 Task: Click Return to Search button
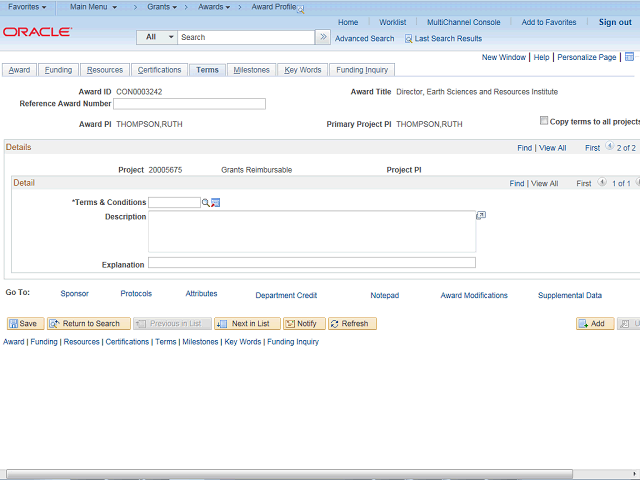click(89, 324)
